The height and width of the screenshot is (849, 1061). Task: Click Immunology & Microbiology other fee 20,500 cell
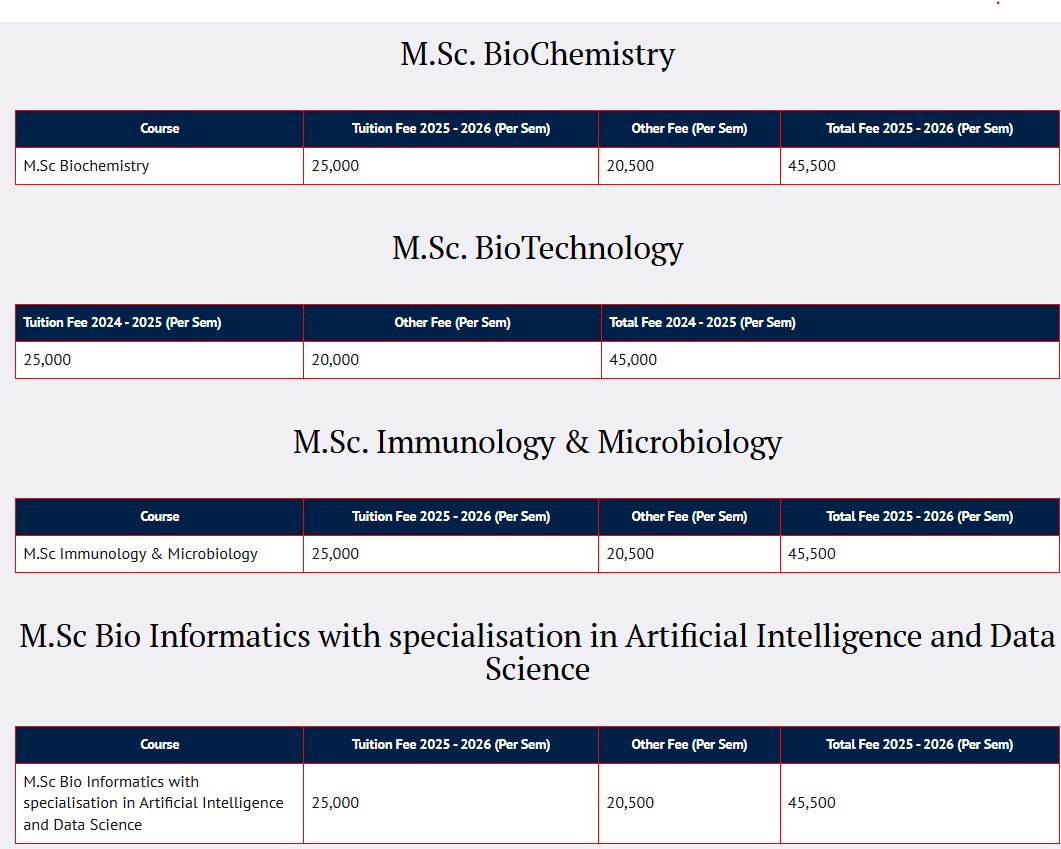630,554
